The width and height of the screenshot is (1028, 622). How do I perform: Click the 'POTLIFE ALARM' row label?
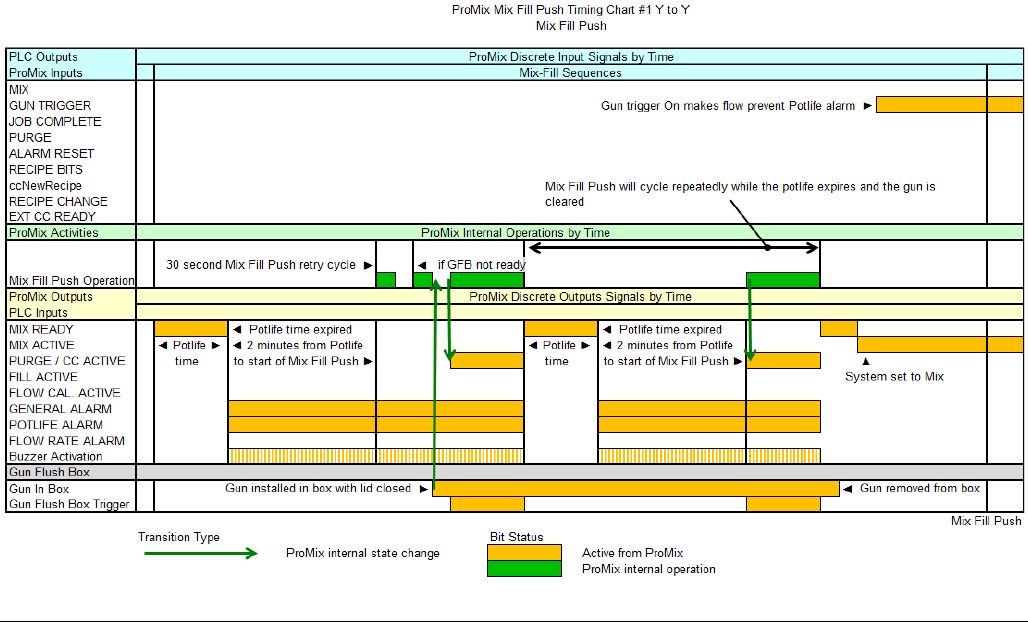(56, 425)
